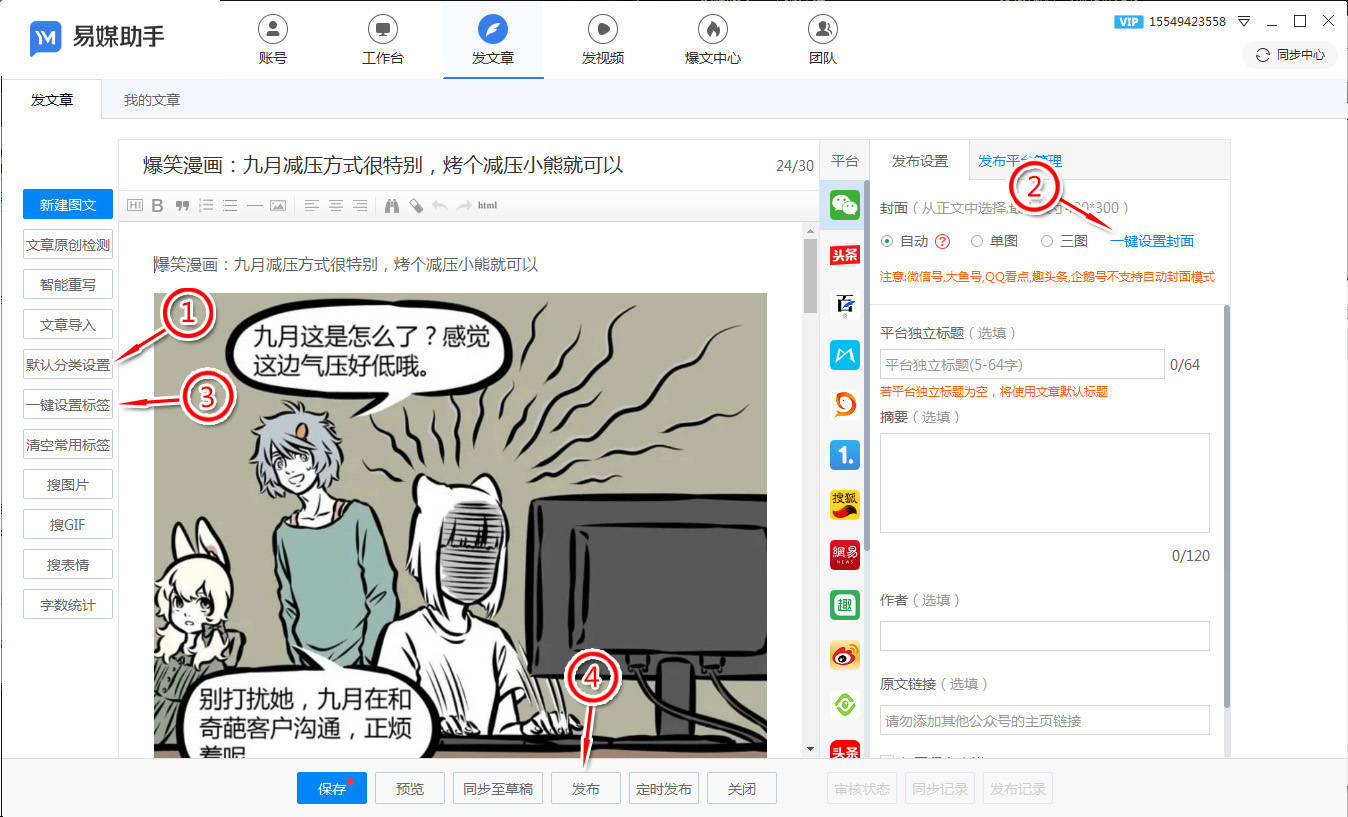Image resolution: width=1348 pixels, height=817 pixels.
Task: Open 文章导入 import button
Action: click(68, 325)
